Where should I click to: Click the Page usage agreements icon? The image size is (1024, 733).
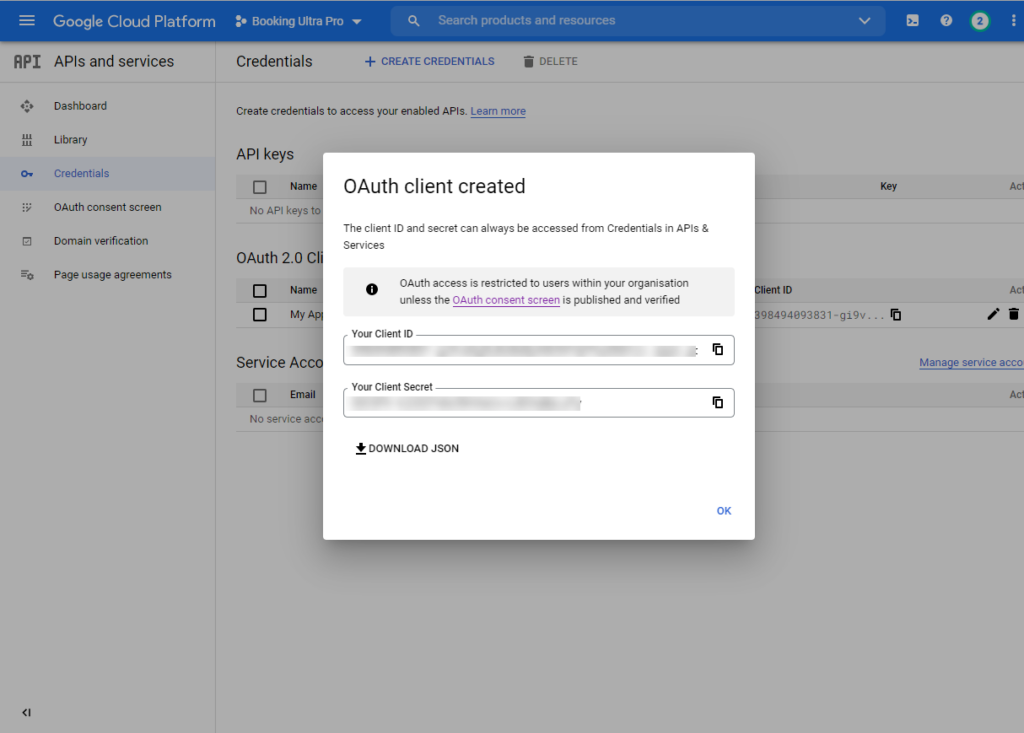(x=27, y=275)
